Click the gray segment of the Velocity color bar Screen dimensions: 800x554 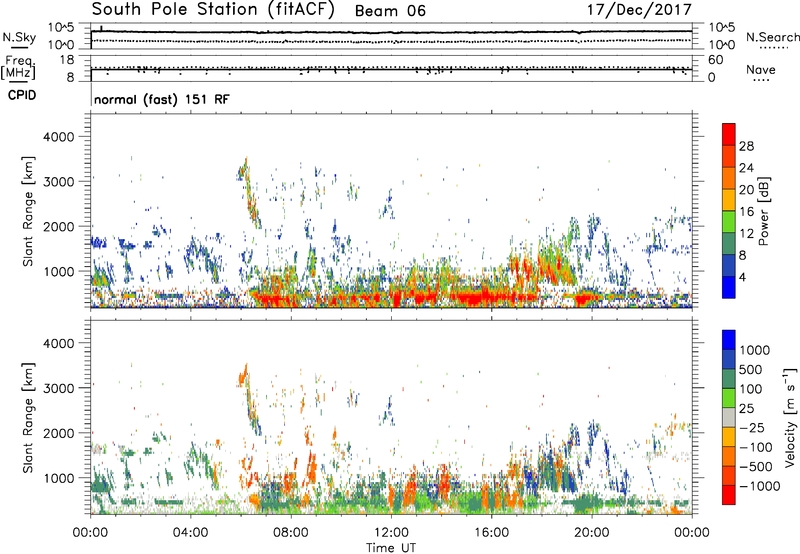click(x=729, y=418)
